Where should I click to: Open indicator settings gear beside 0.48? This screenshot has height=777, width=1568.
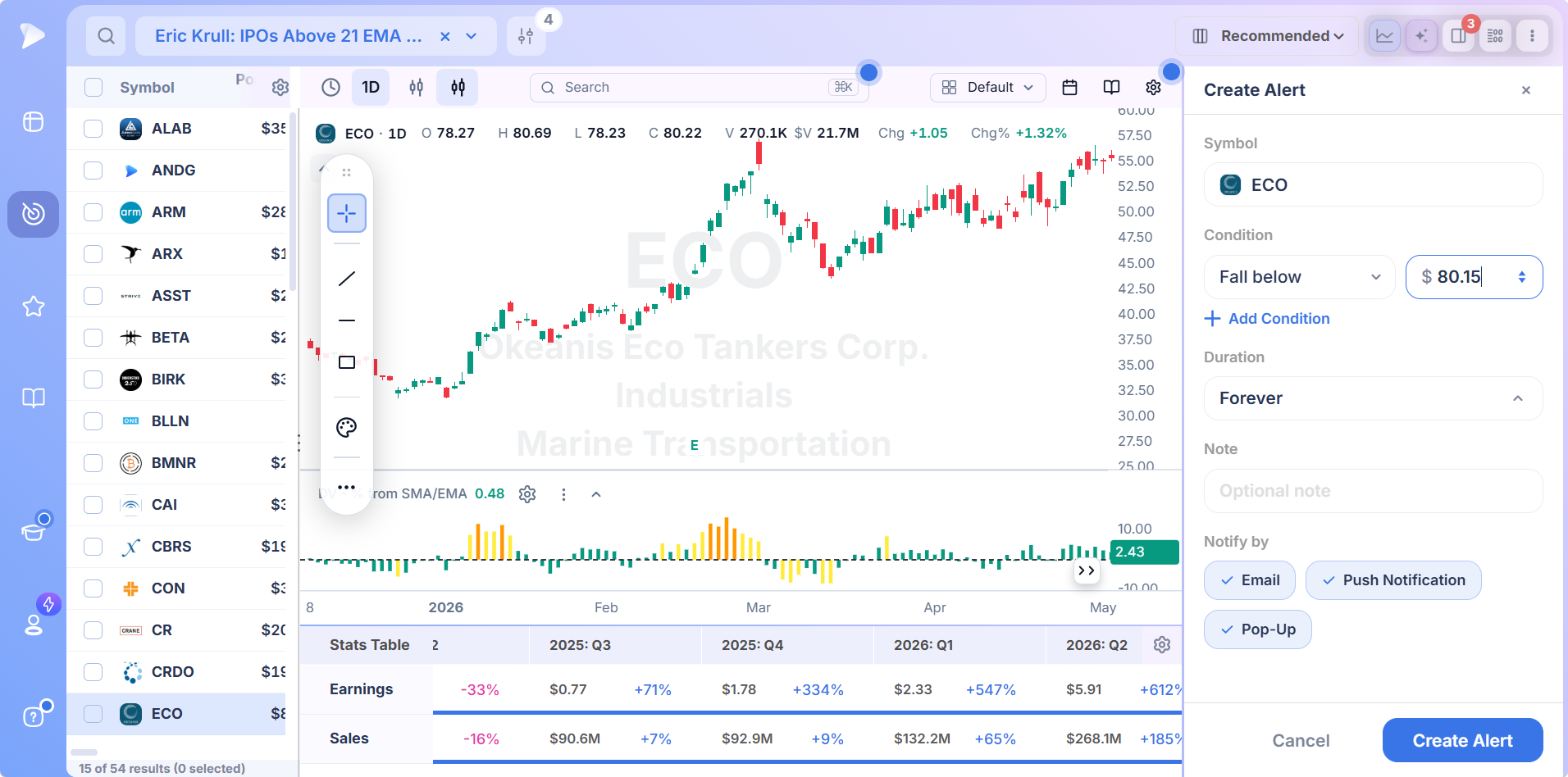(x=527, y=494)
